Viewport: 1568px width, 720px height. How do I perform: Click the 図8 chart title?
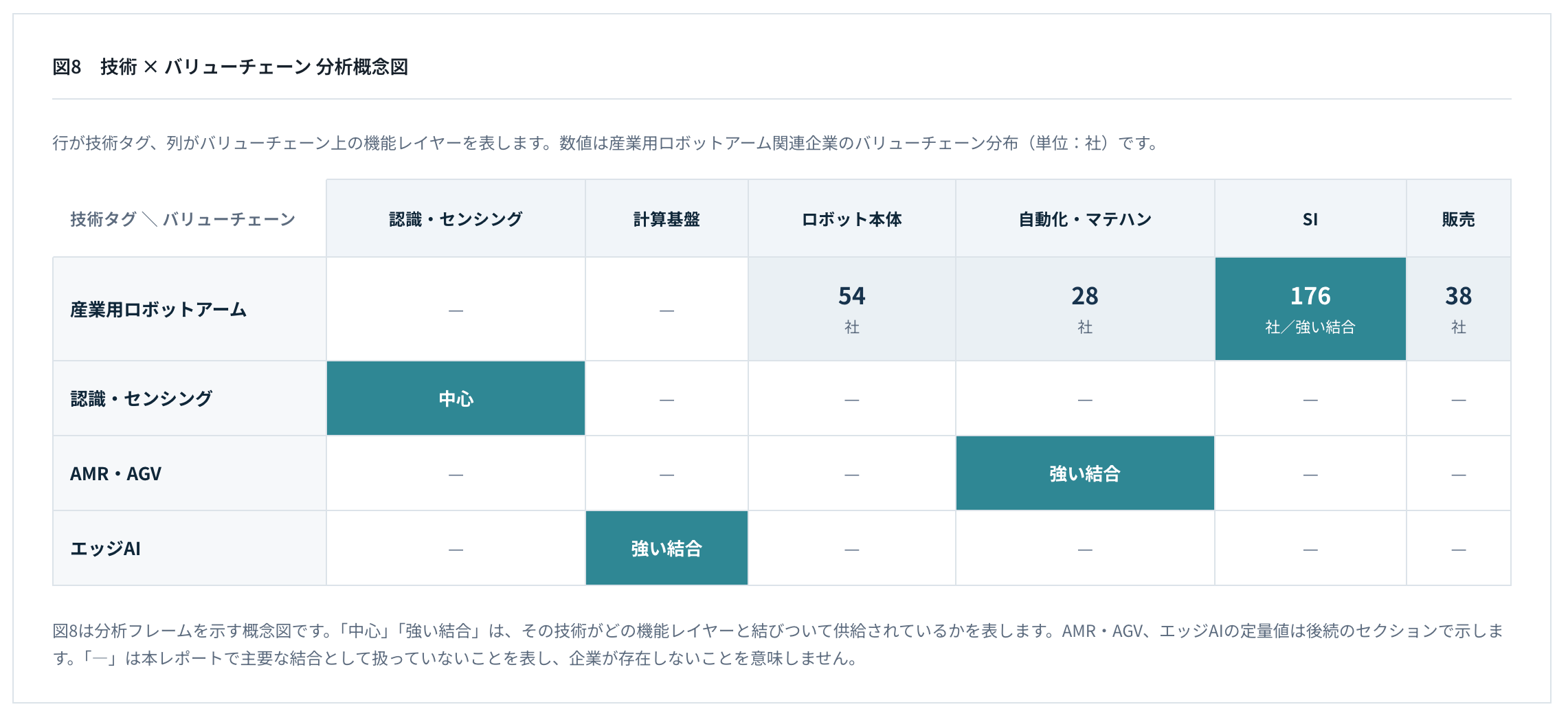click(230, 67)
